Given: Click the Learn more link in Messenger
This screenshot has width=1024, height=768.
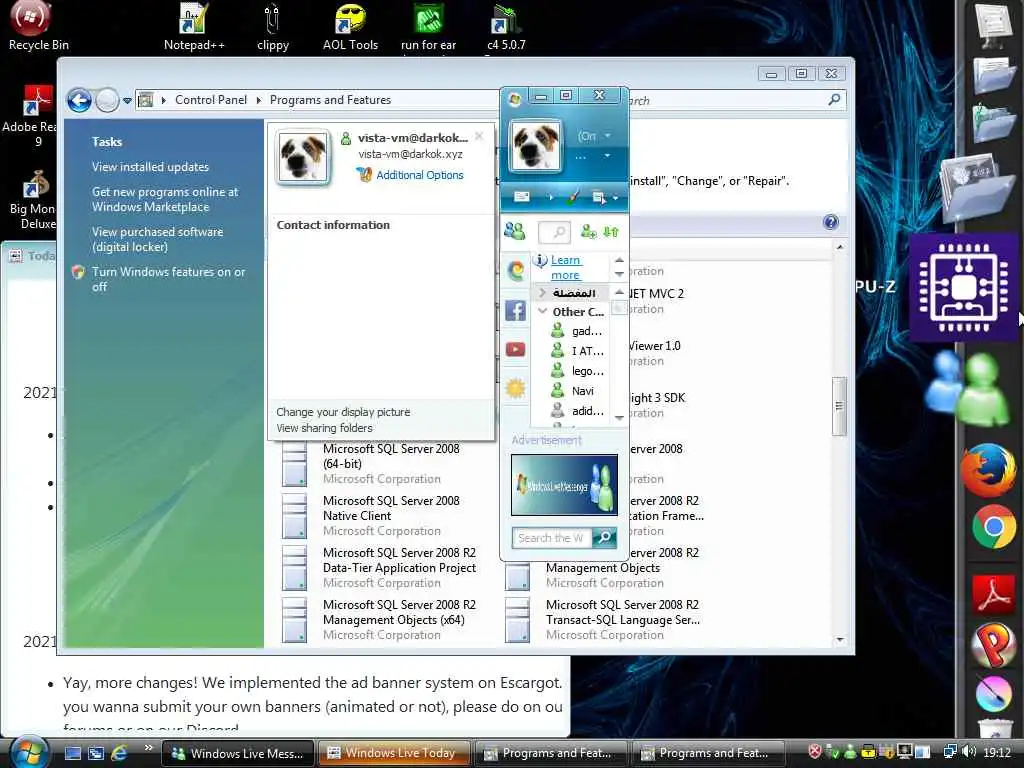Looking at the screenshot, I should coord(565,268).
